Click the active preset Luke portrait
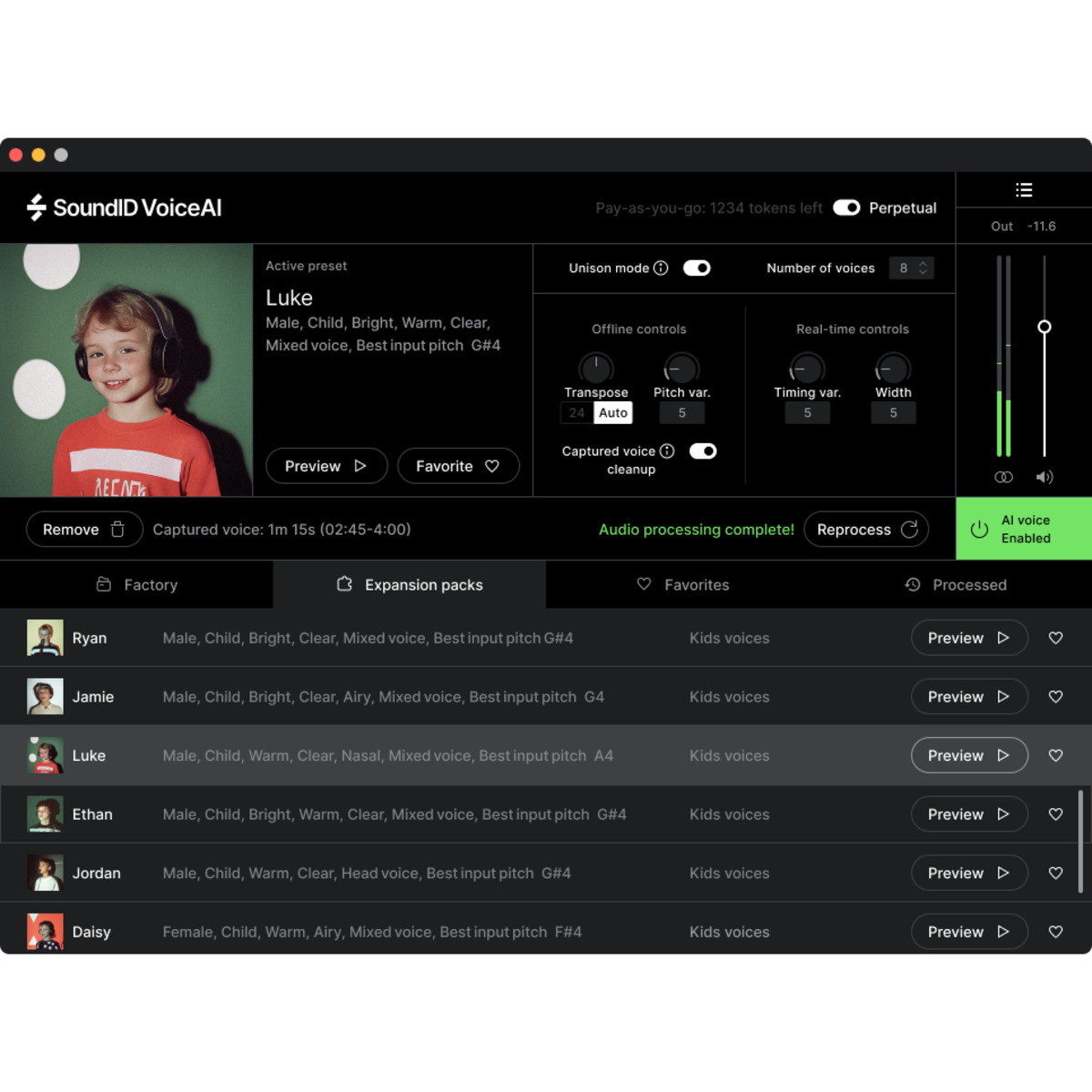This screenshot has width=1092, height=1092. coord(126,369)
